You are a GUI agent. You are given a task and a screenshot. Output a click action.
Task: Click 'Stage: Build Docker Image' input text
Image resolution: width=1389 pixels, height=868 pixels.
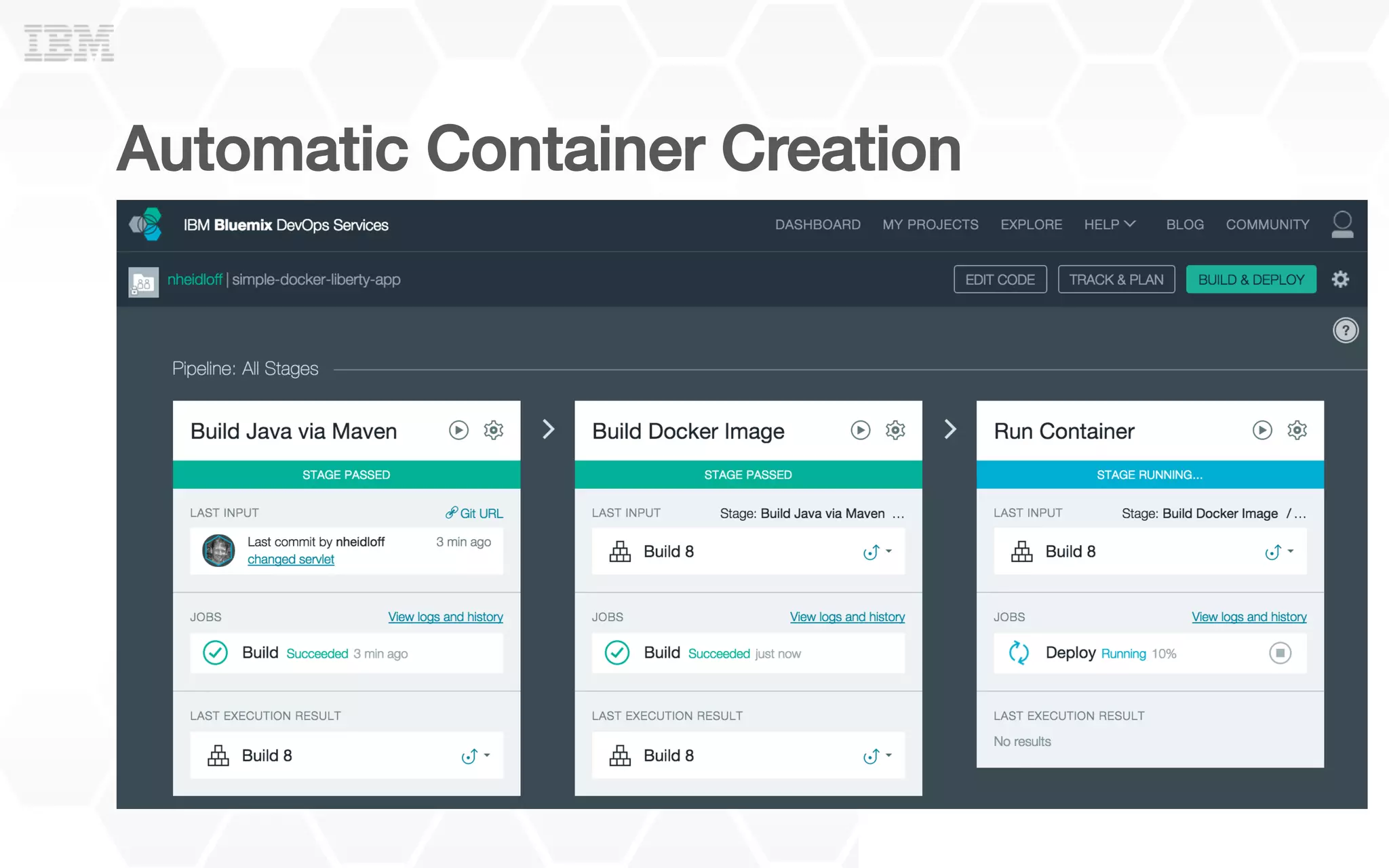point(1200,513)
